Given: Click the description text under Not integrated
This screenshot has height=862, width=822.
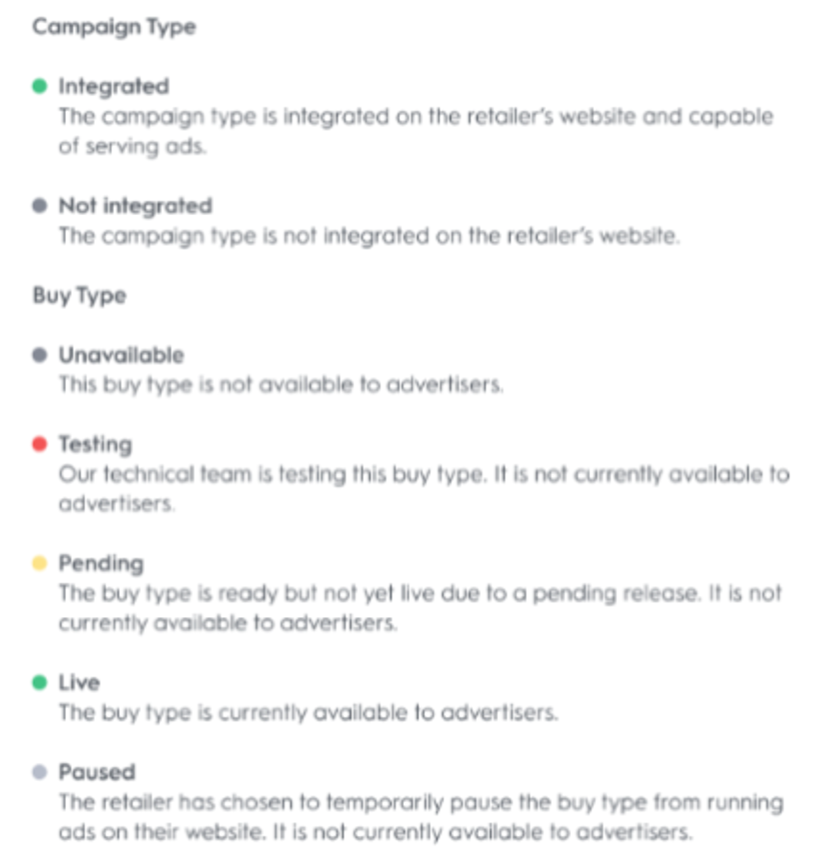Looking at the screenshot, I should (368, 237).
